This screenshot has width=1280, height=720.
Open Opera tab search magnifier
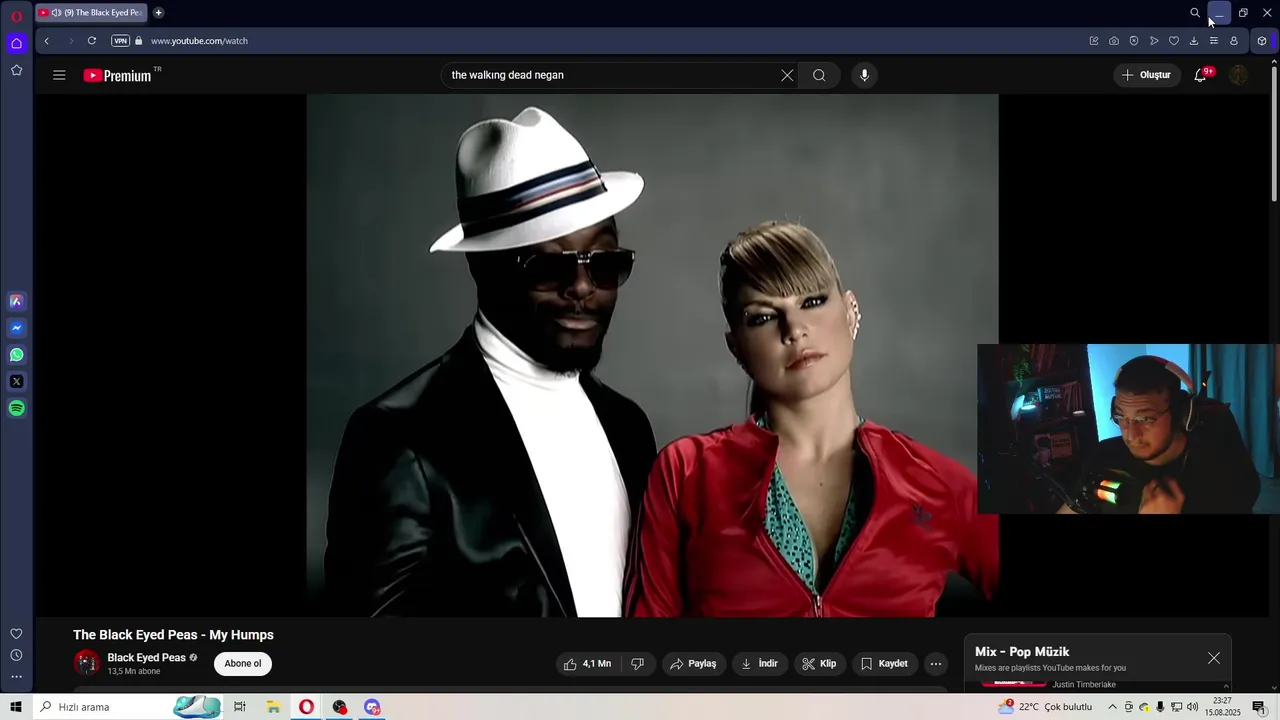pyautogui.click(x=1195, y=13)
